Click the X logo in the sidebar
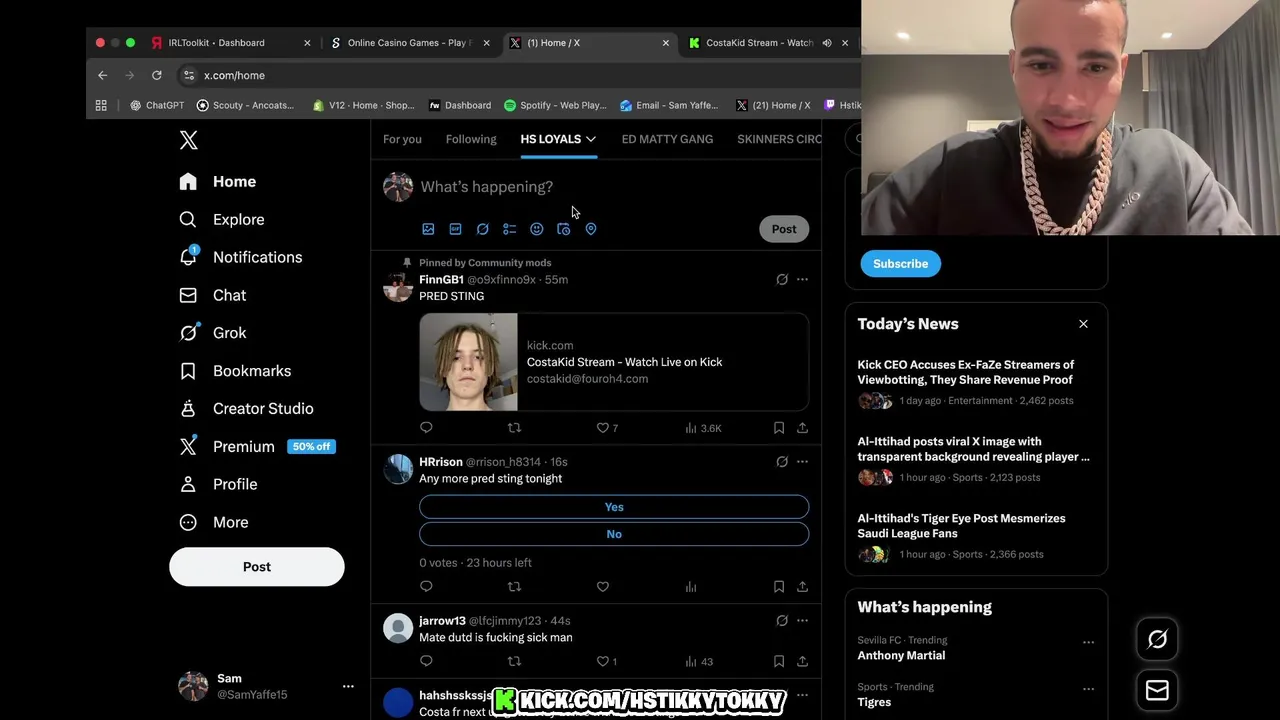This screenshot has height=720, width=1280. [x=188, y=140]
